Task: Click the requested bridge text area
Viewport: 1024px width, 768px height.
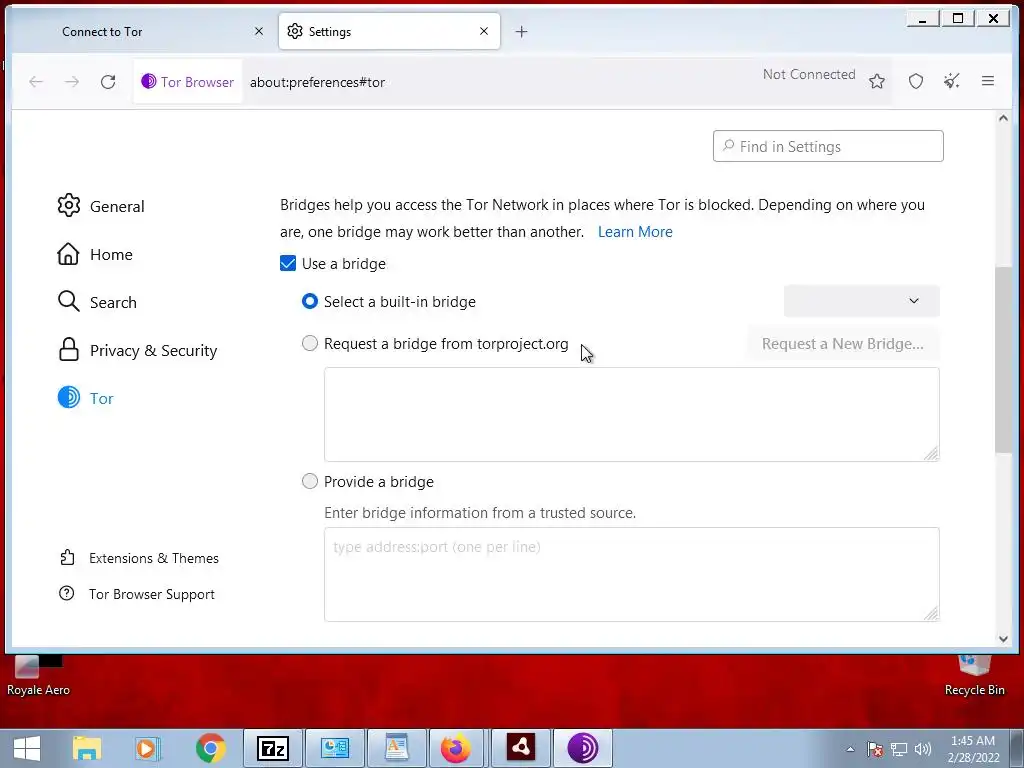Action: click(632, 414)
